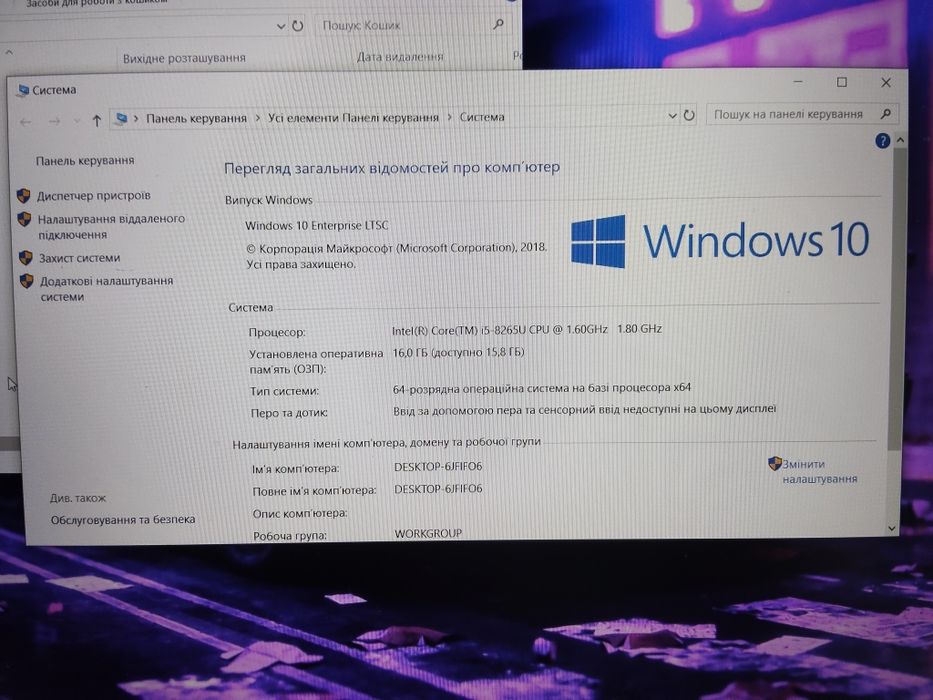The height and width of the screenshot is (700, 933).
Task: Expand chevron after Панель керування breadcrumb
Action: coord(257,118)
